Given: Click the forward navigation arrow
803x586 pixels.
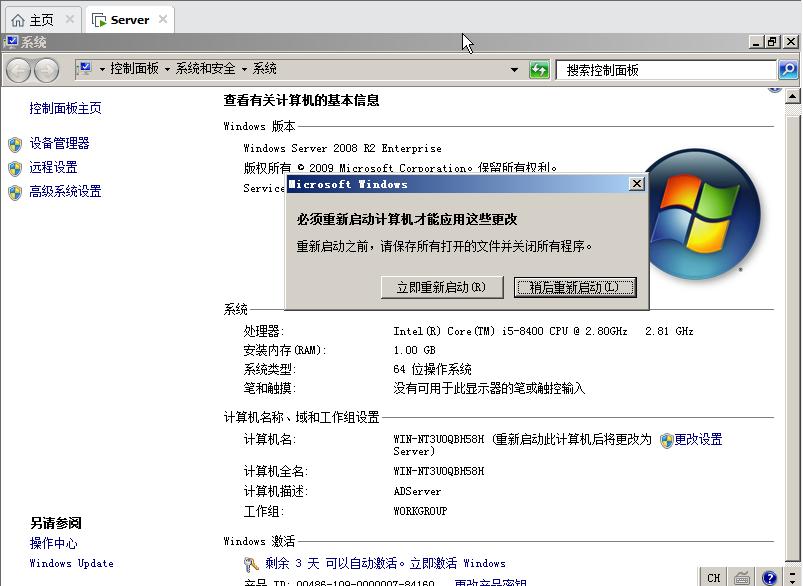Looking at the screenshot, I should 47,70.
